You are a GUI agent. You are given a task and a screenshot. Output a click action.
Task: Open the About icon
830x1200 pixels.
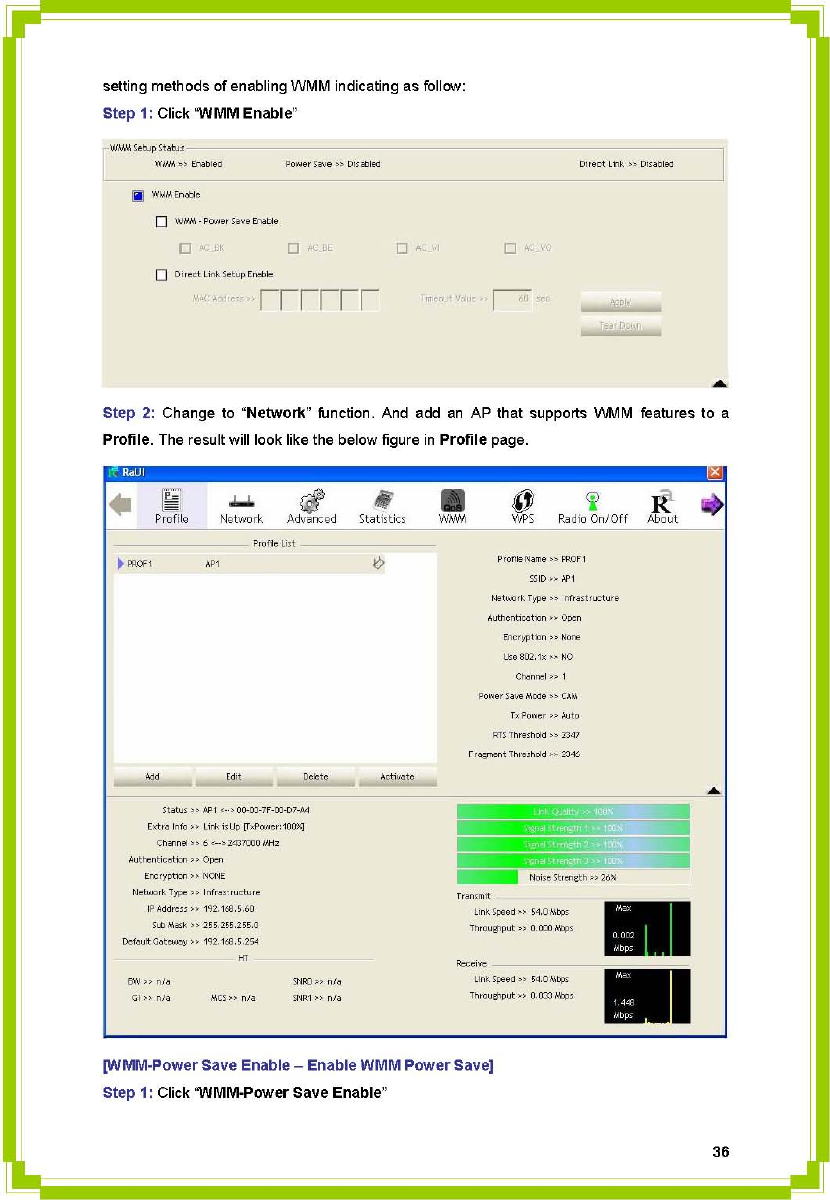(663, 506)
